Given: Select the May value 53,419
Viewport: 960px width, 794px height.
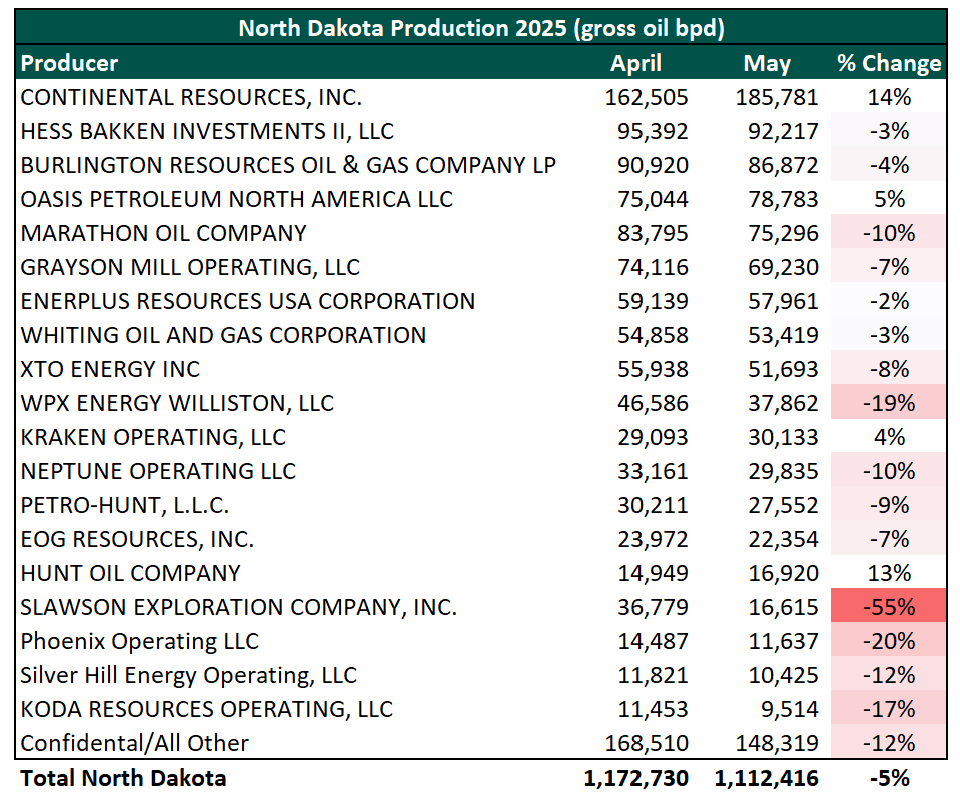Looking at the screenshot, I should pyautogui.click(x=783, y=335).
